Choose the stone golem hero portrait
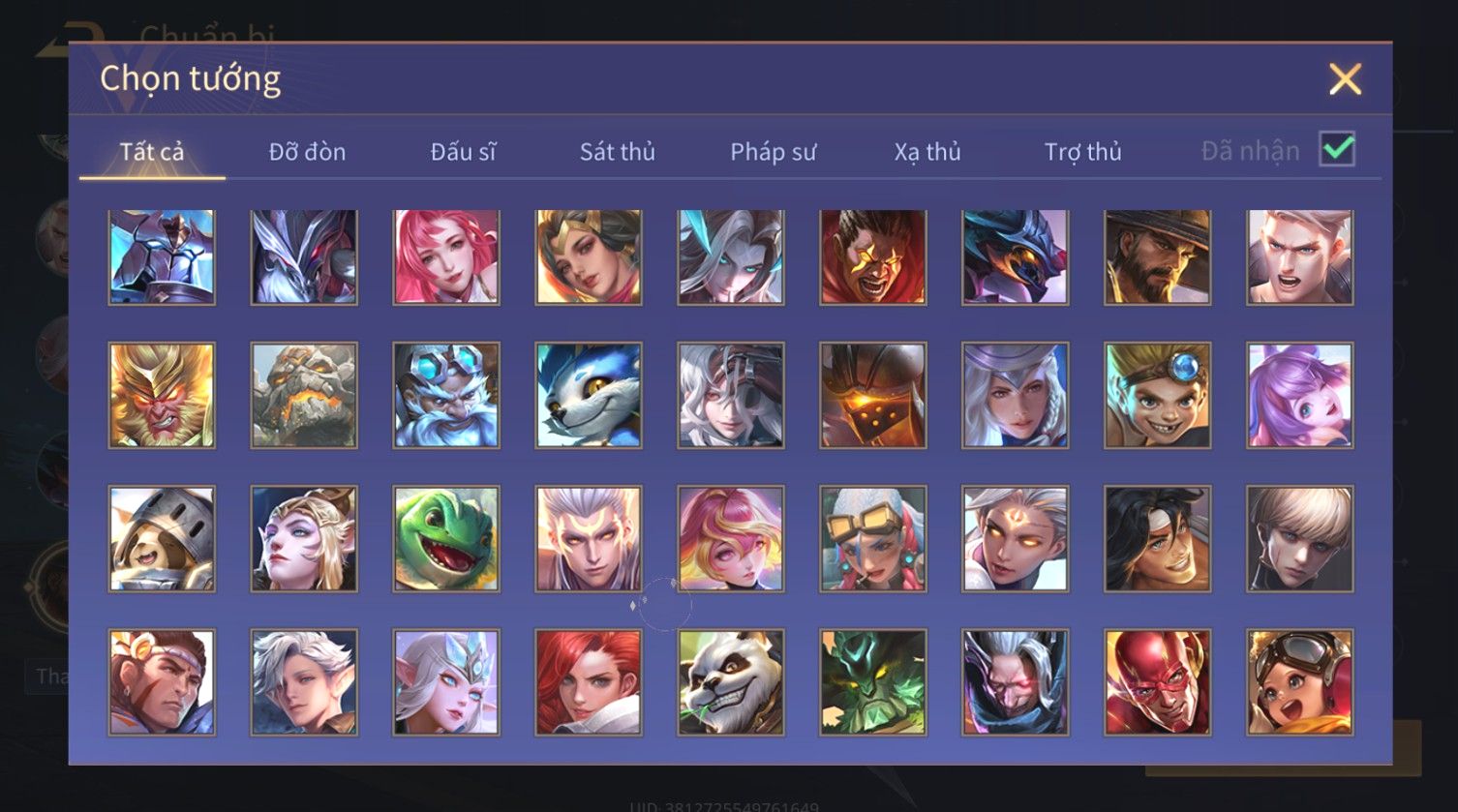Viewport: 1458px width, 812px height. click(304, 395)
